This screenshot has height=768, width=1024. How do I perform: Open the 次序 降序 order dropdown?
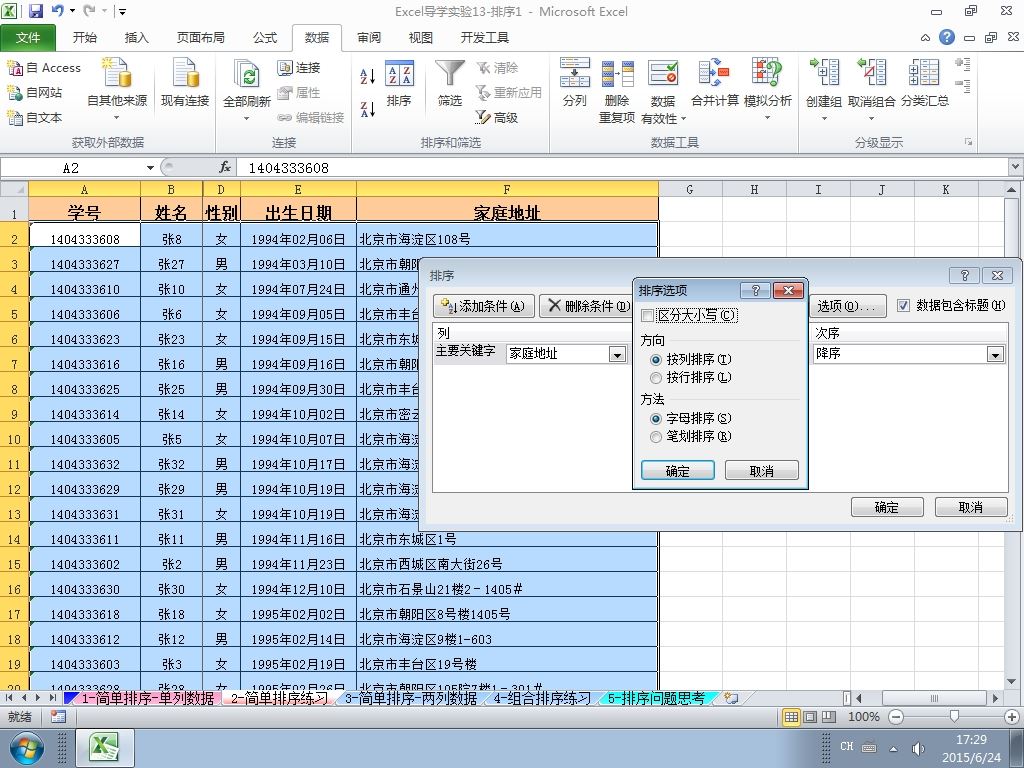(995, 355)
